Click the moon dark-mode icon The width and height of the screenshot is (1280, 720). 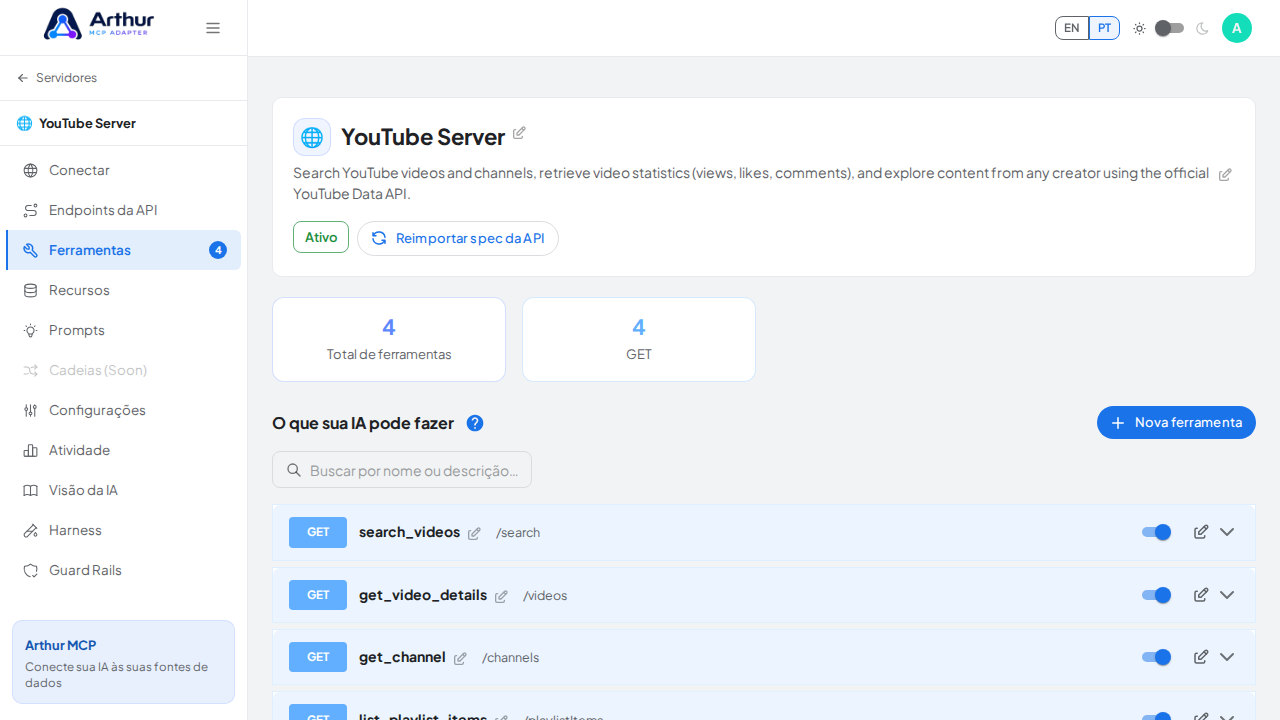pos(1202,28)
